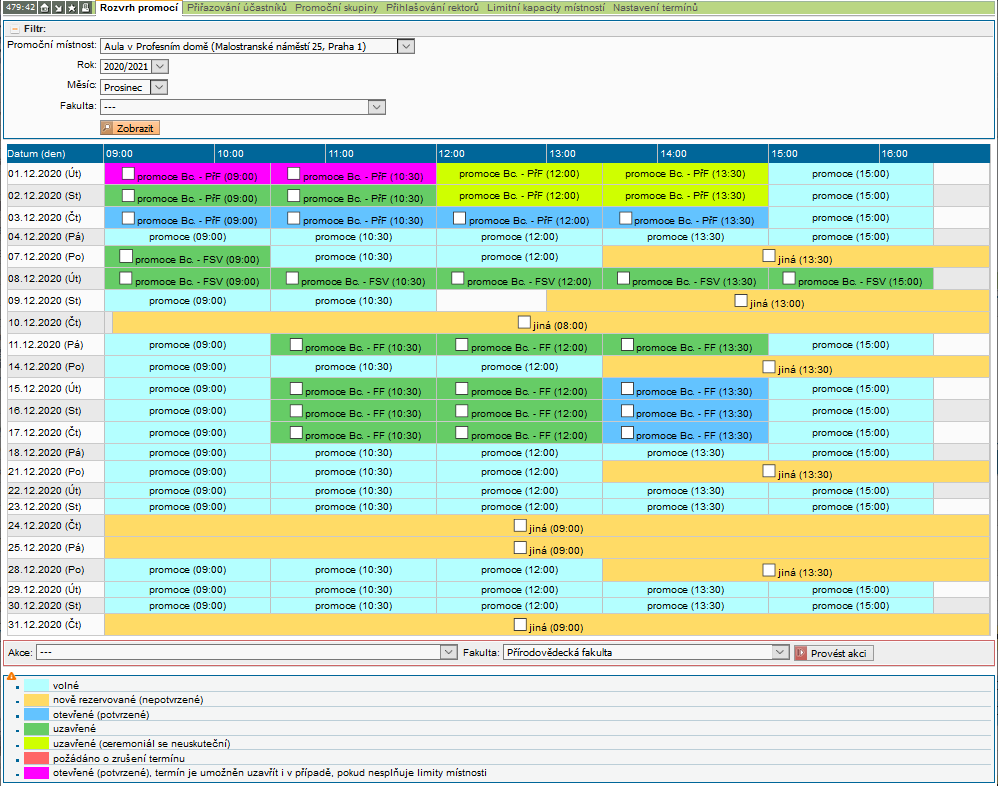
Task: Click the warning triangle icon above legend
Action: click(11, 677)
